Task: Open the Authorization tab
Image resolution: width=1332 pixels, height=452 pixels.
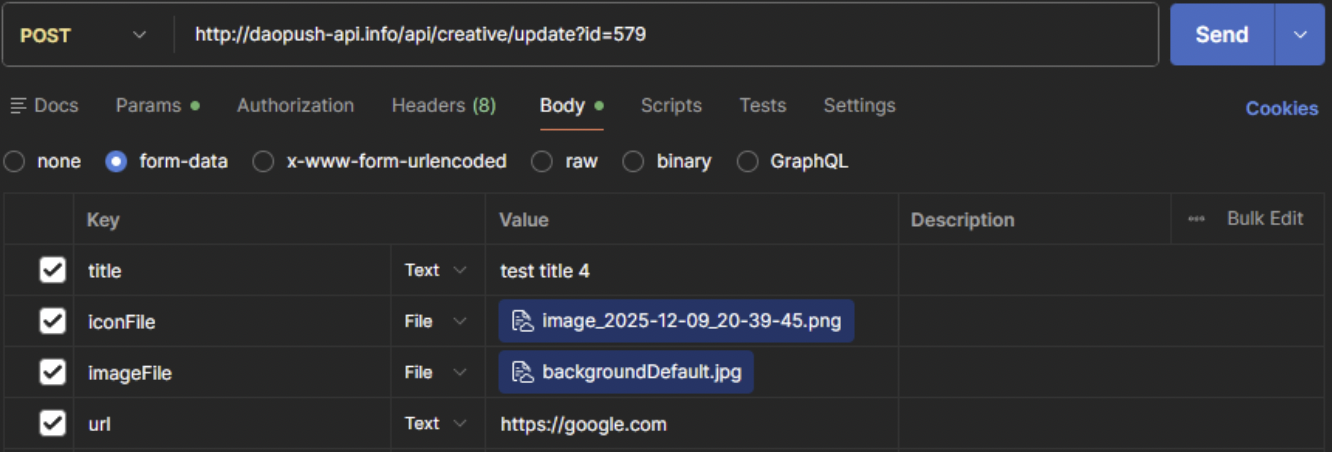Action: (x=295, y=106)
